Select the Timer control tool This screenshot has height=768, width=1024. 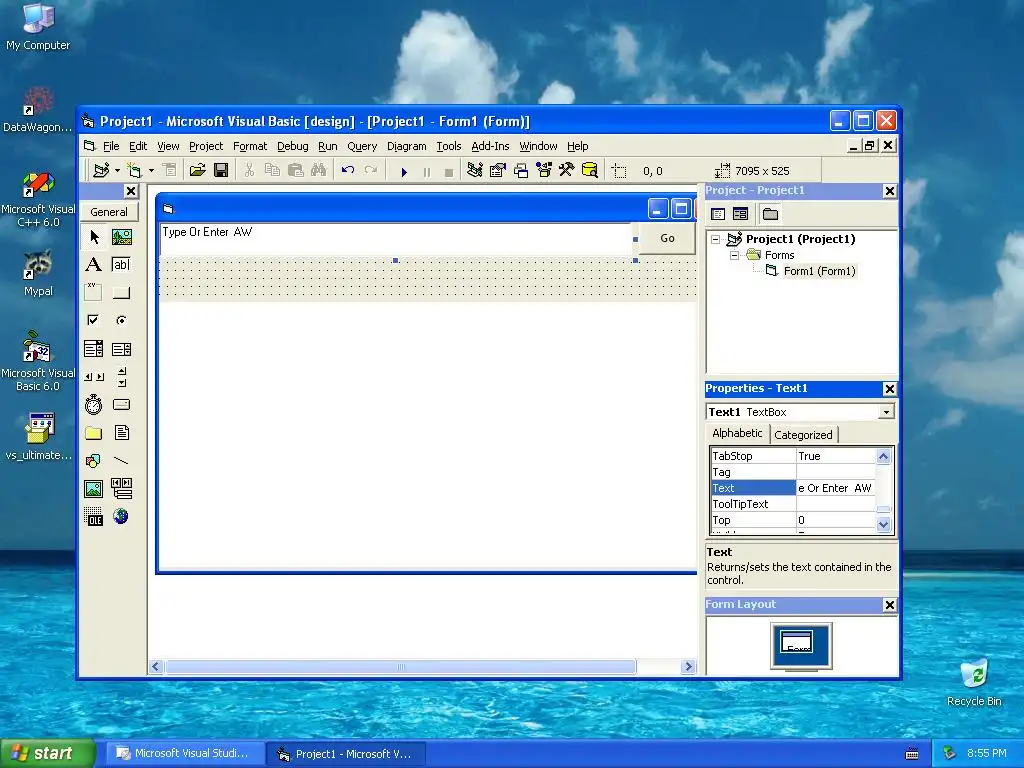pos(93,405)
